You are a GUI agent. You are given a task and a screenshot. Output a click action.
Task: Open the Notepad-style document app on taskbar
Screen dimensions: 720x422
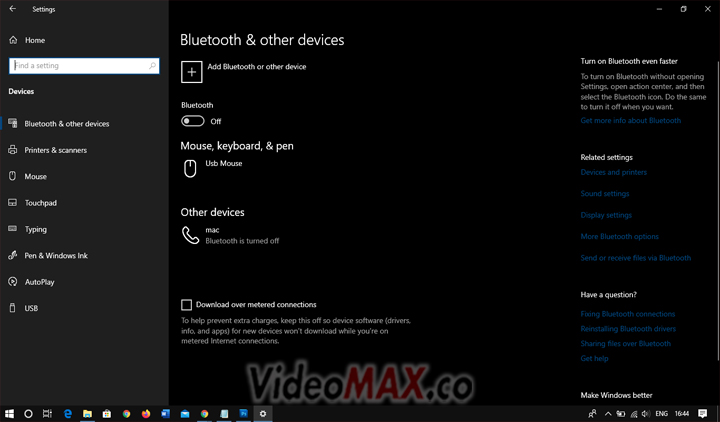point(224,414)
